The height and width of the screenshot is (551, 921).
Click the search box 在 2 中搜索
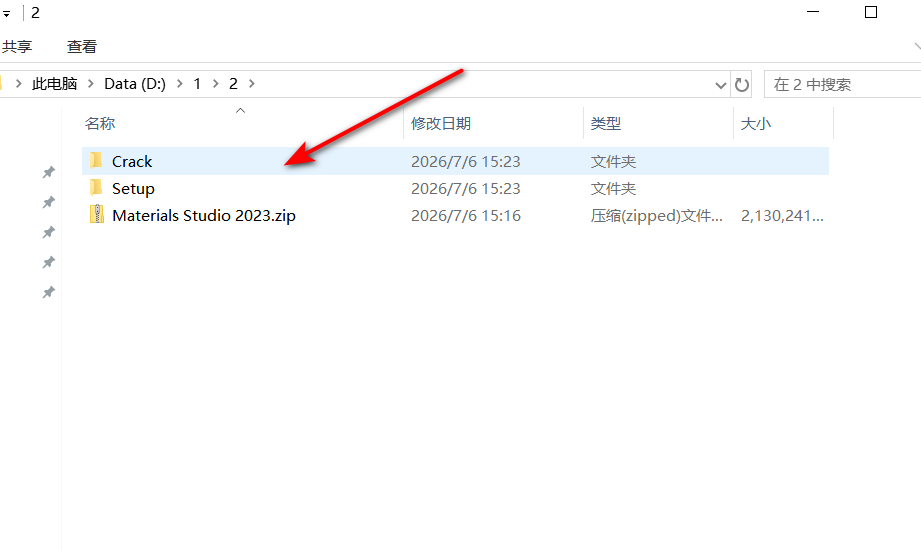[842, 85]
